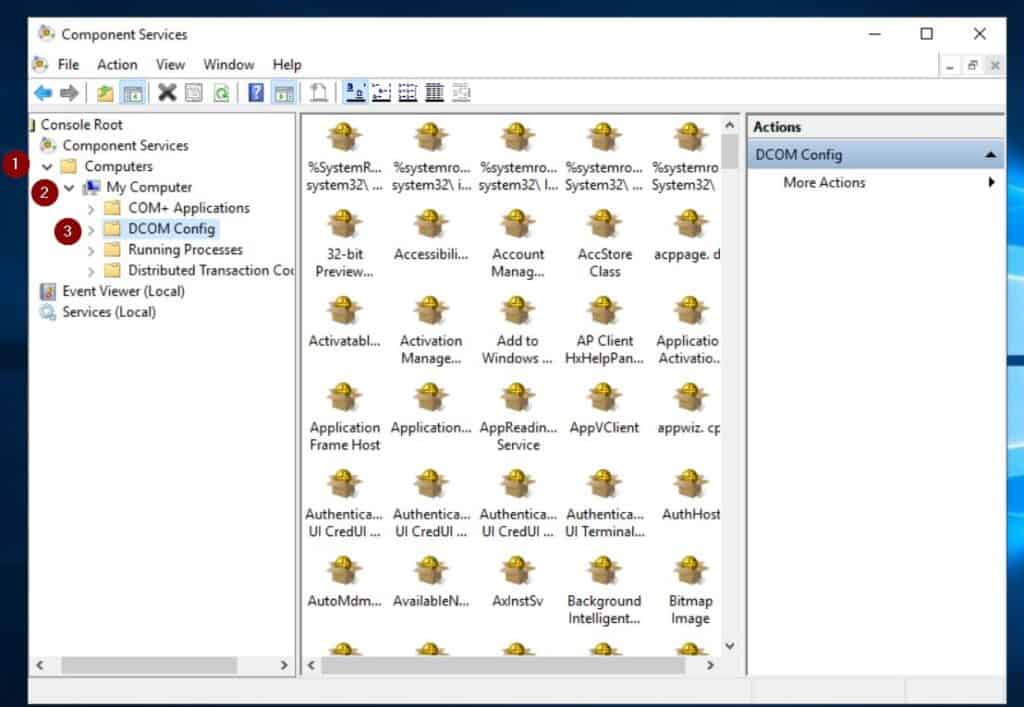Image resolution: width=1024 pixels, height=707 pixels.
Task: Click console tree's scroll right arrow
Action: coord(284,665)
